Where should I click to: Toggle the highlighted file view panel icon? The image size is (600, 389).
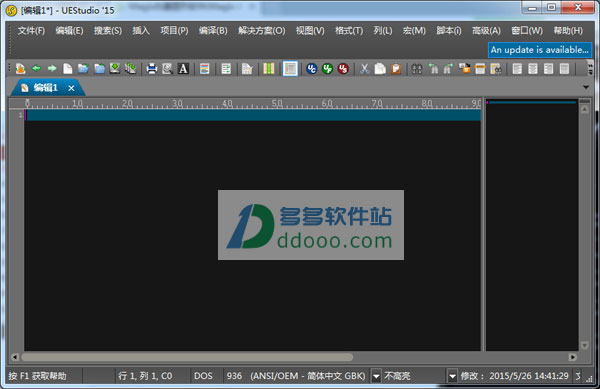(290, 68)
